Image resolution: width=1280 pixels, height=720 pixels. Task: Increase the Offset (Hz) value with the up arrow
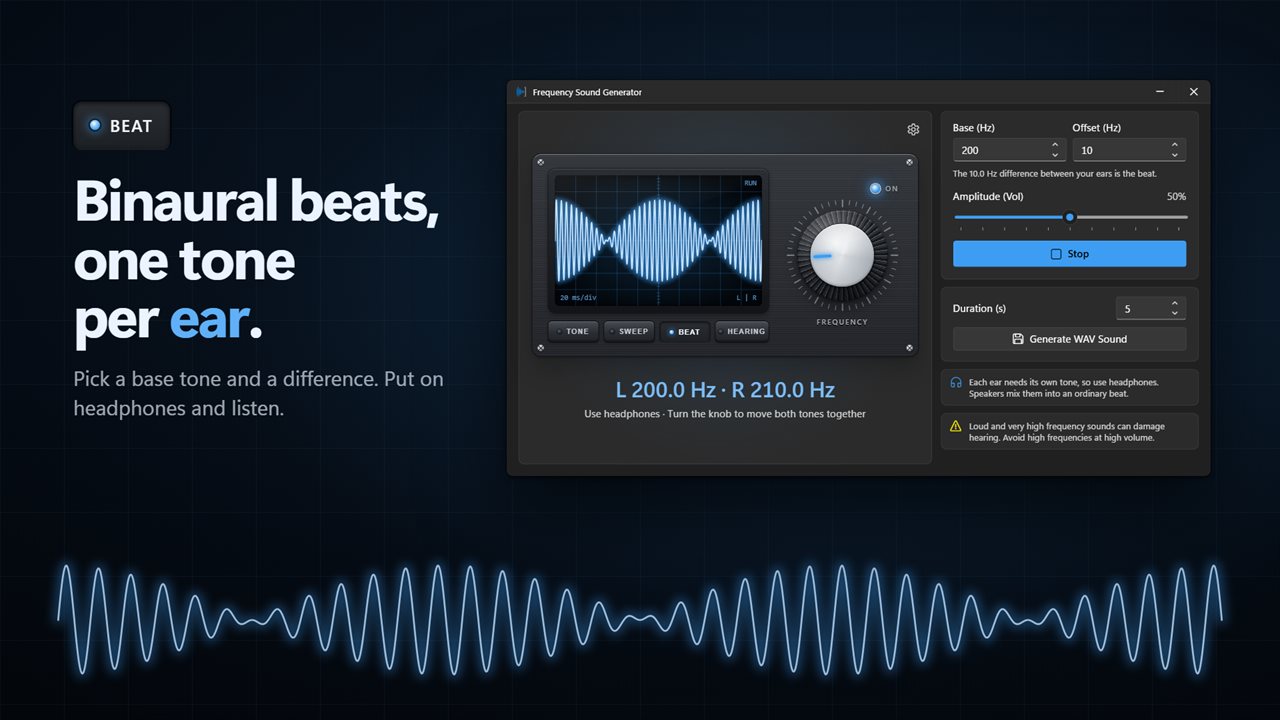coord(1175,145)
